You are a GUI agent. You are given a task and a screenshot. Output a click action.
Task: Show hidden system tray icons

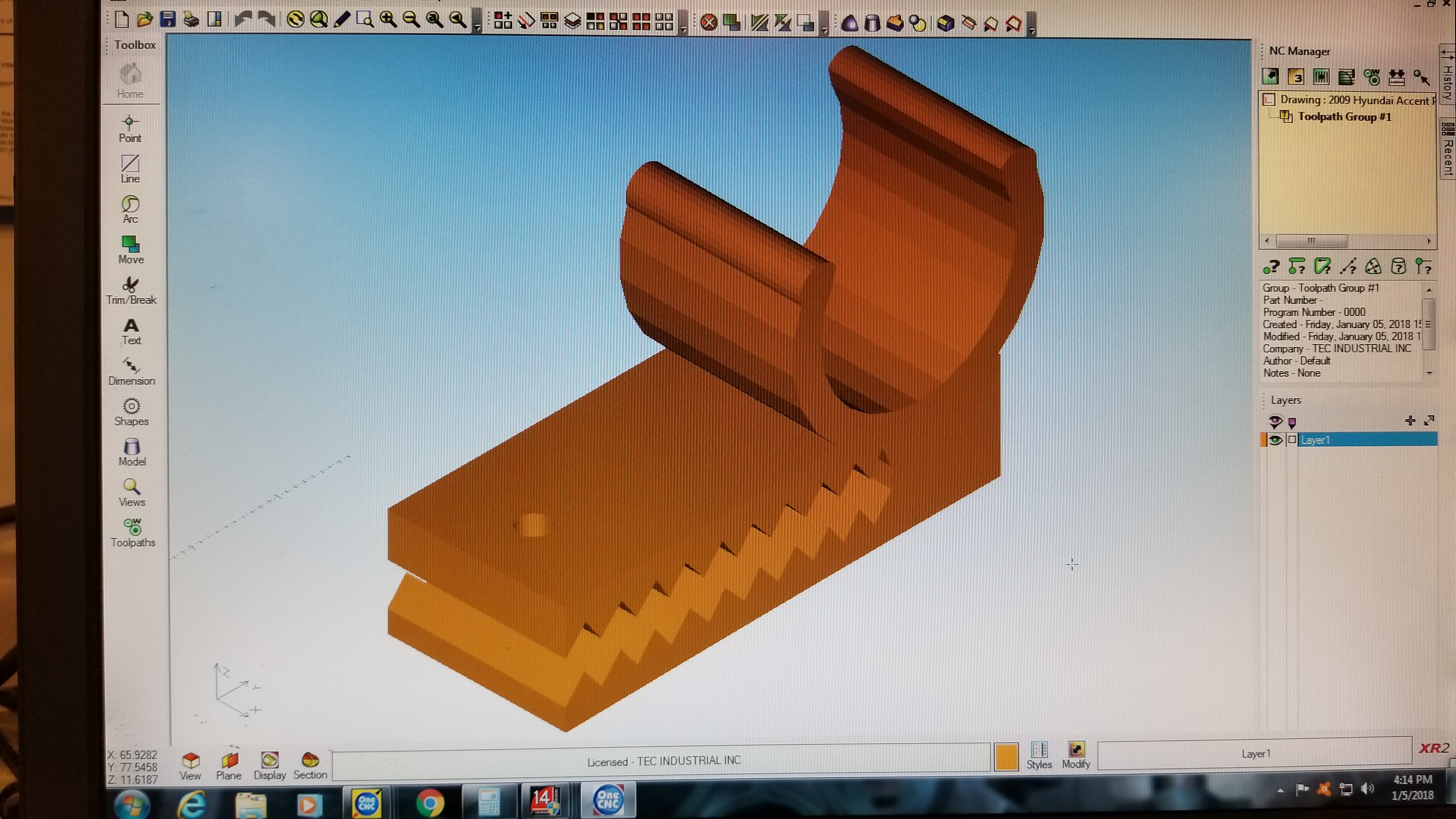[x=1280, y=790]
